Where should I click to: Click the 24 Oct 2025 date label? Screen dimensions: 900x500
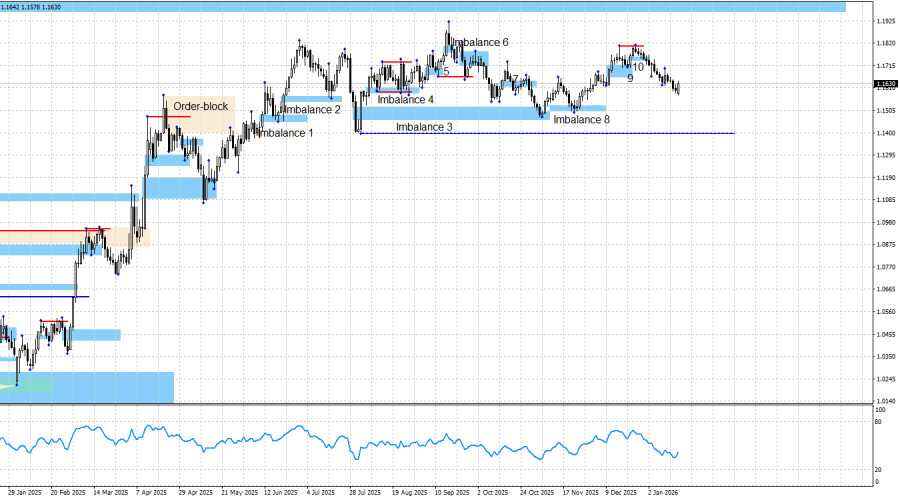(537, 493)
